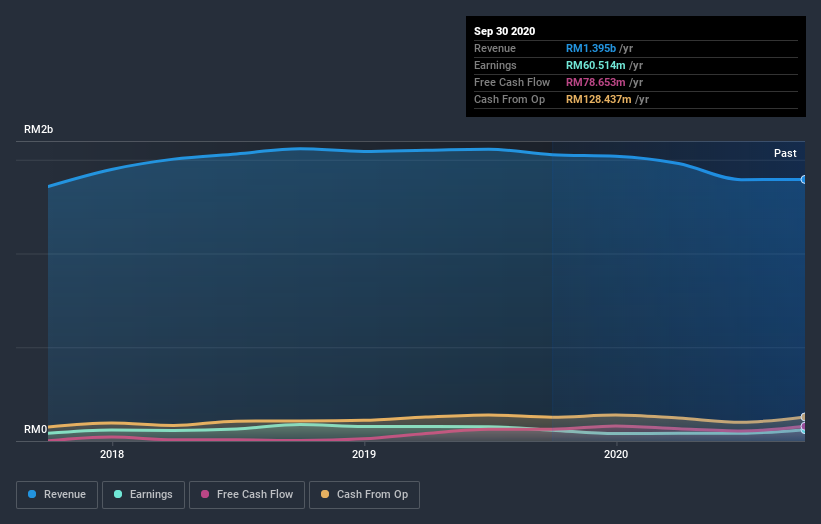Image resolution: width=821 pixels, height=524 pixels.
Task: Click the 2018 x-axis label
Action: (x=112, y=454)
